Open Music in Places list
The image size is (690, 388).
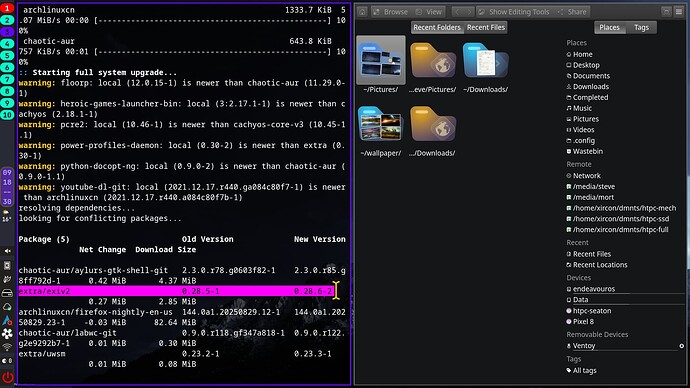(579, 108)
